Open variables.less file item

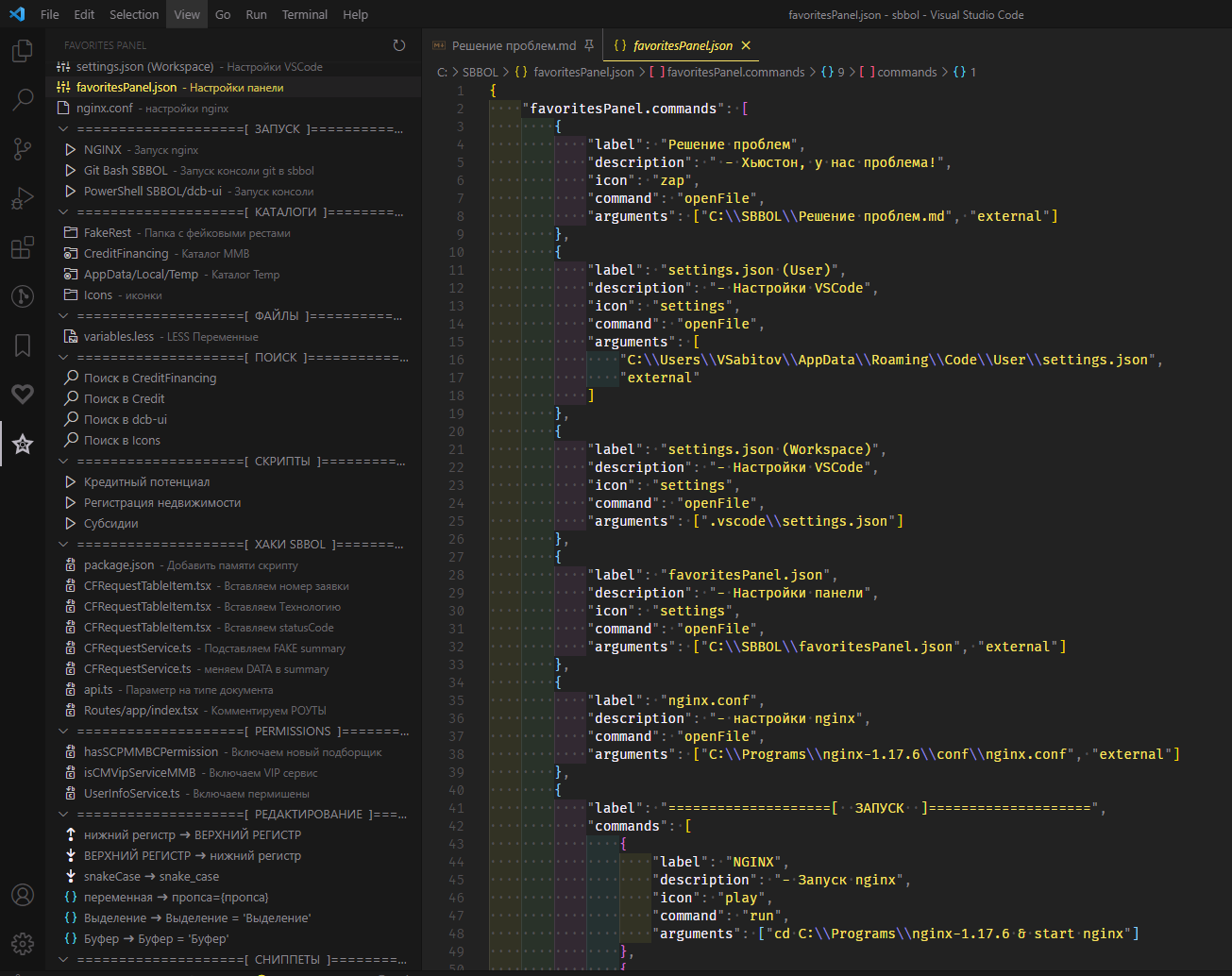tap(233, 336)
